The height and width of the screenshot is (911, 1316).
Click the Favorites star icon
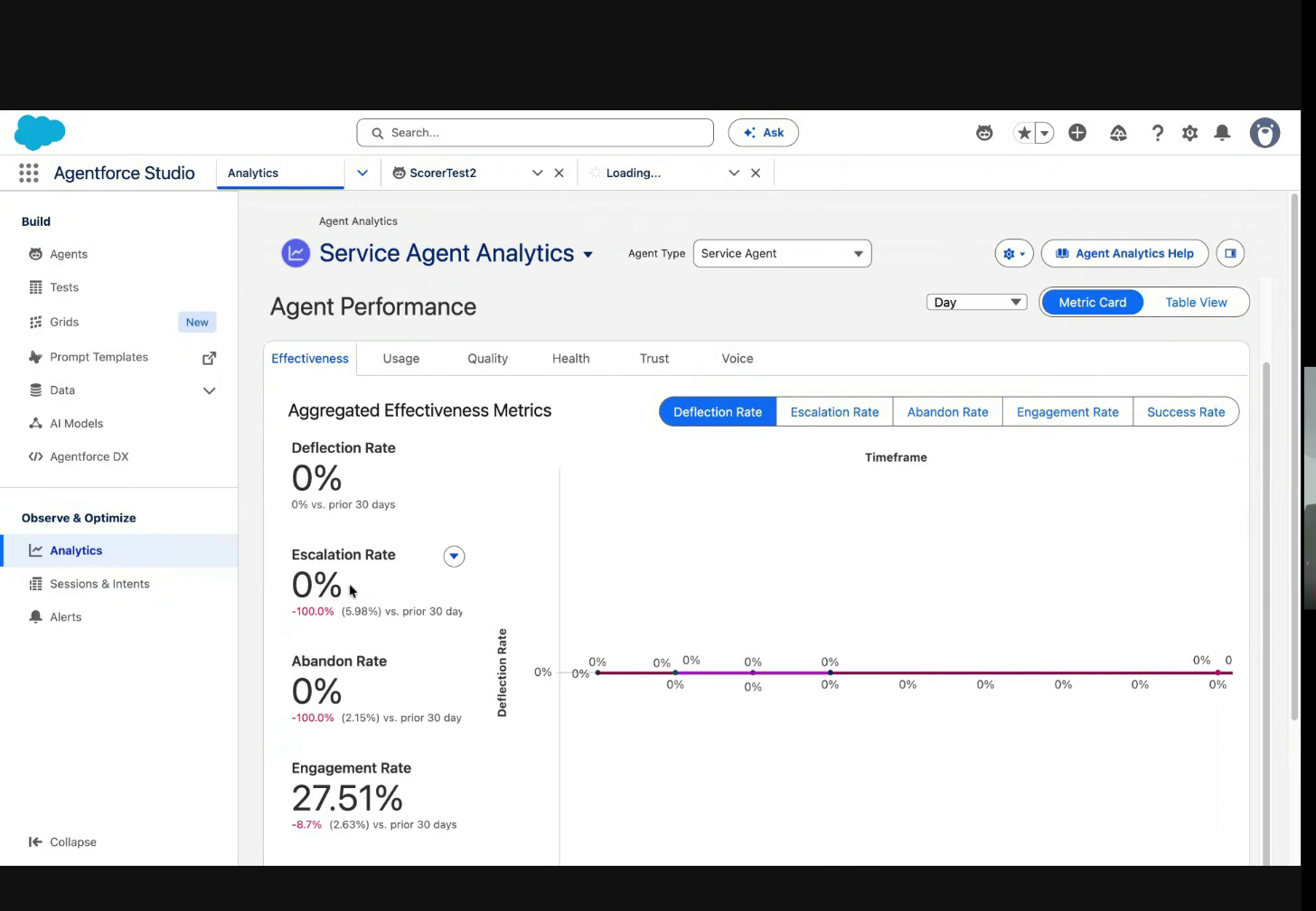(1024, 133)
